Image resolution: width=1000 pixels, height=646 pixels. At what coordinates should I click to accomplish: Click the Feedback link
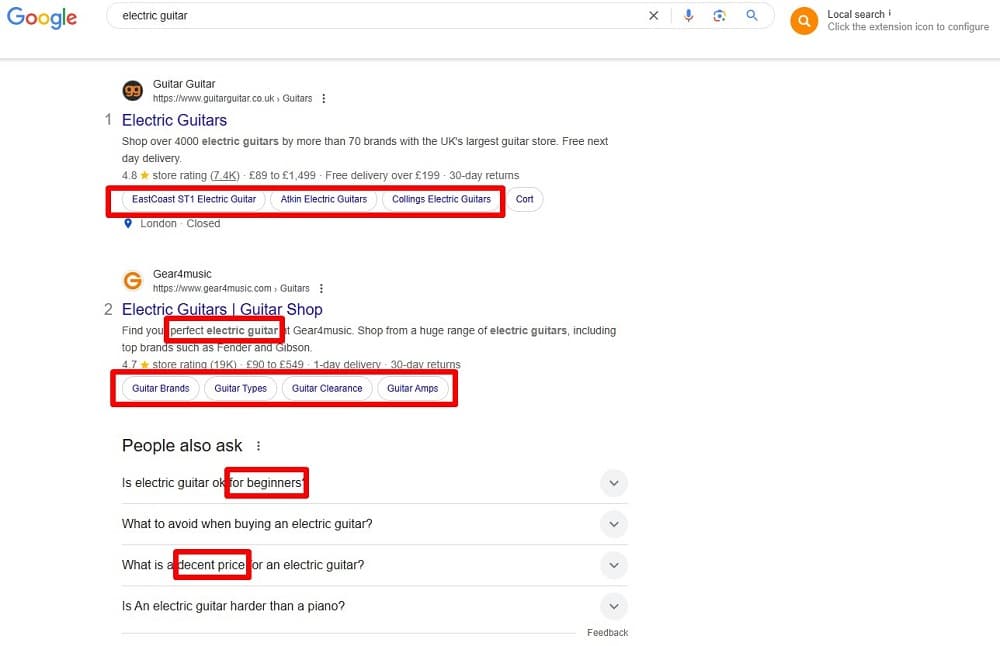[607, 633]
